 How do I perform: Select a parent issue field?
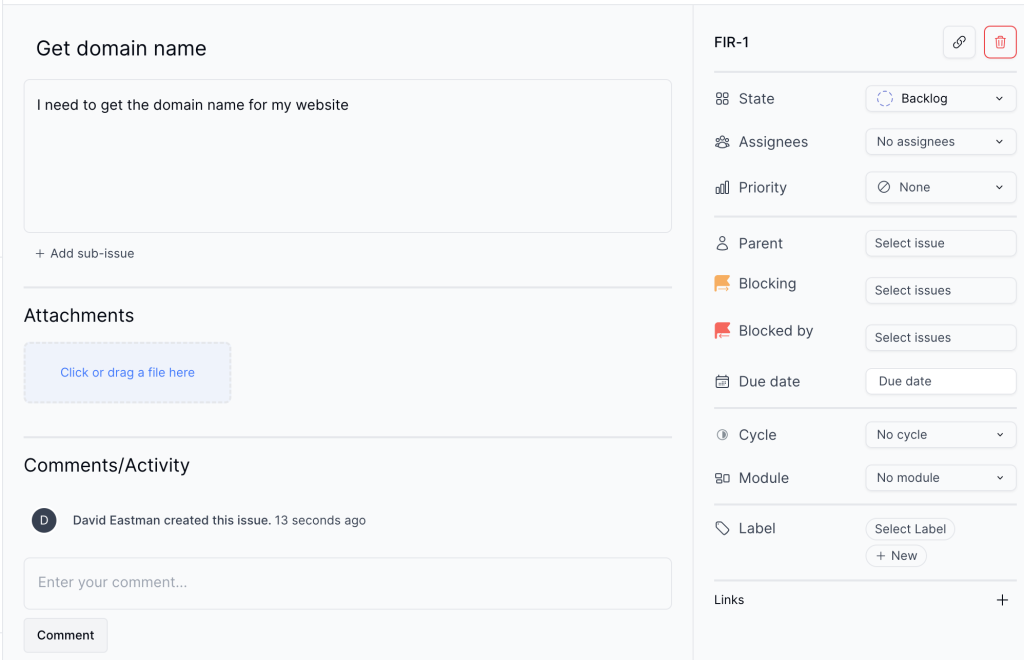pyautogui.click(x=940, y=244)
